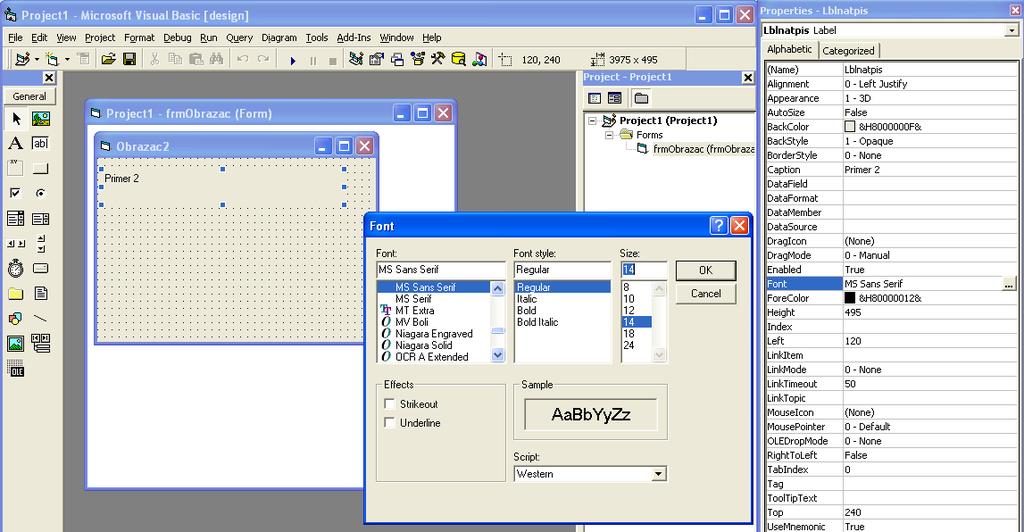Select the ListBox control in the toolbox

click(40, 219)
